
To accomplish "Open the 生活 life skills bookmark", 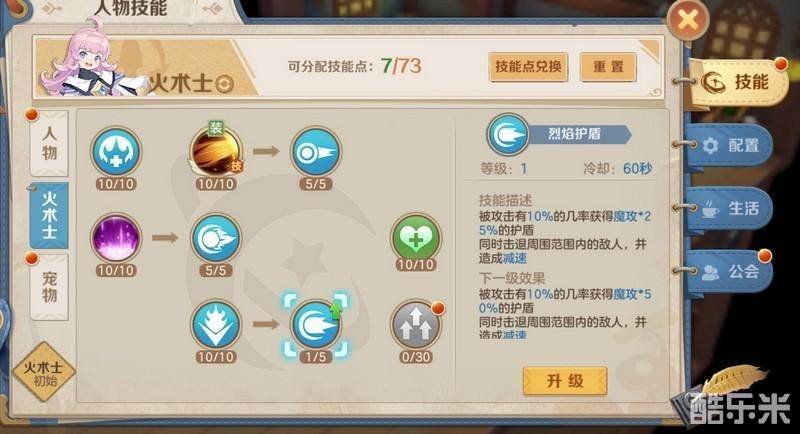I will pos(731,209).
